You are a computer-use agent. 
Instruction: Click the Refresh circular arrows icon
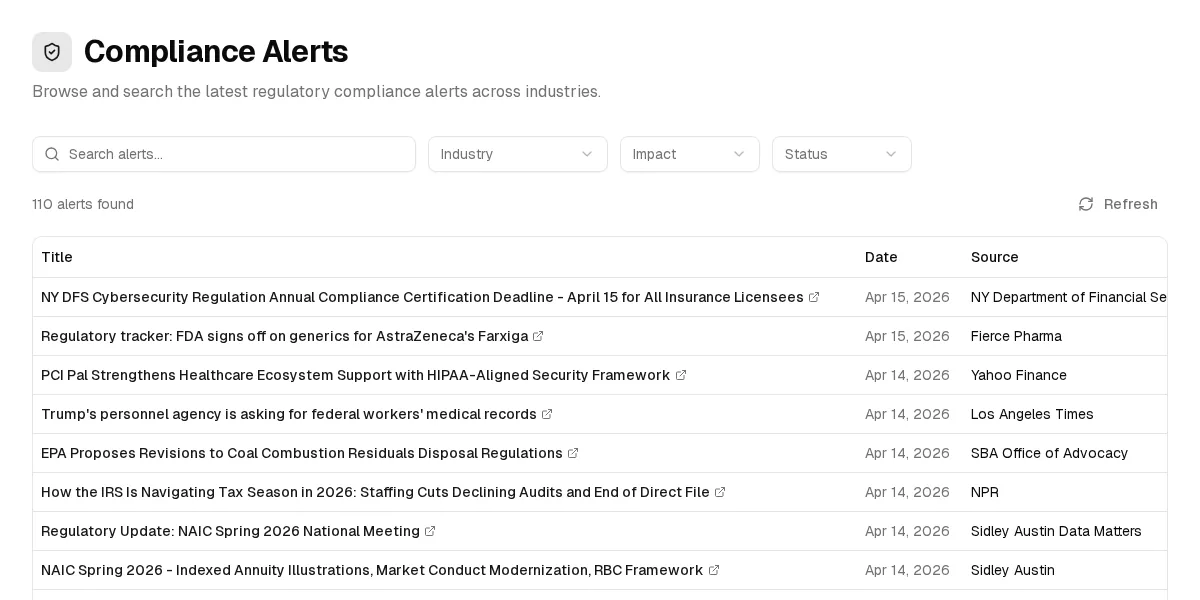(1086, 204)
